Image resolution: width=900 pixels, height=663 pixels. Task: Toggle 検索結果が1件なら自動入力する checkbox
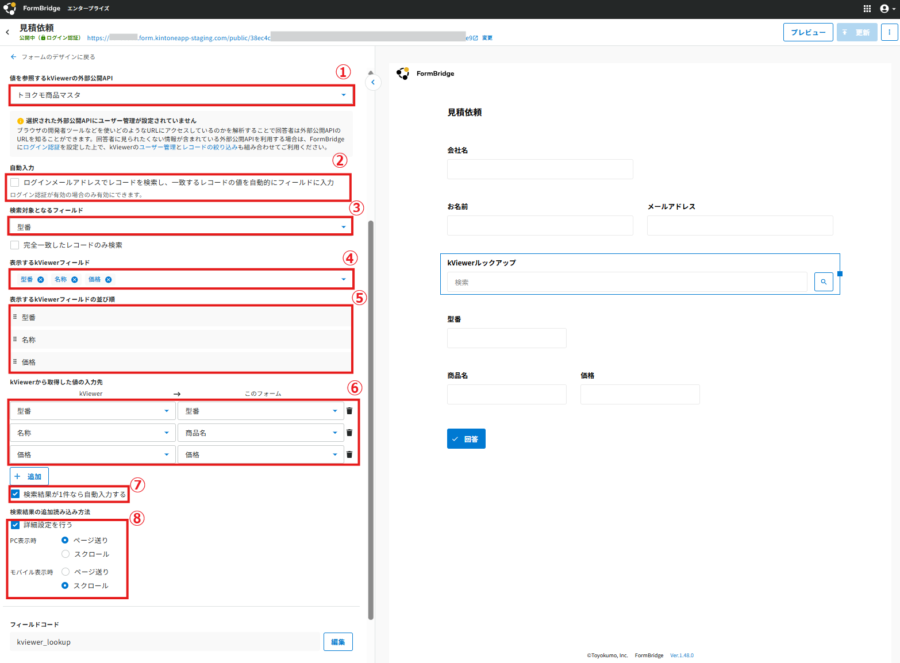(x=15, y=494)
